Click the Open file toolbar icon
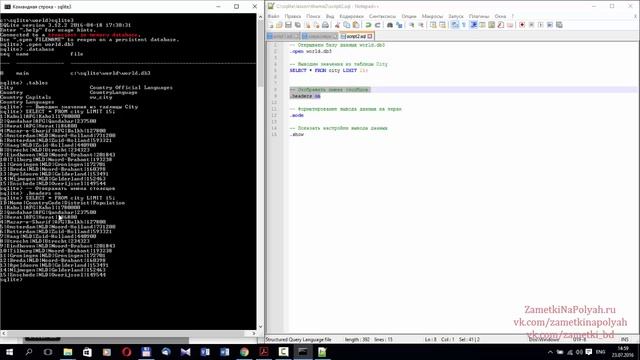Viewport: 640px width, 360px height. (279, 25)
